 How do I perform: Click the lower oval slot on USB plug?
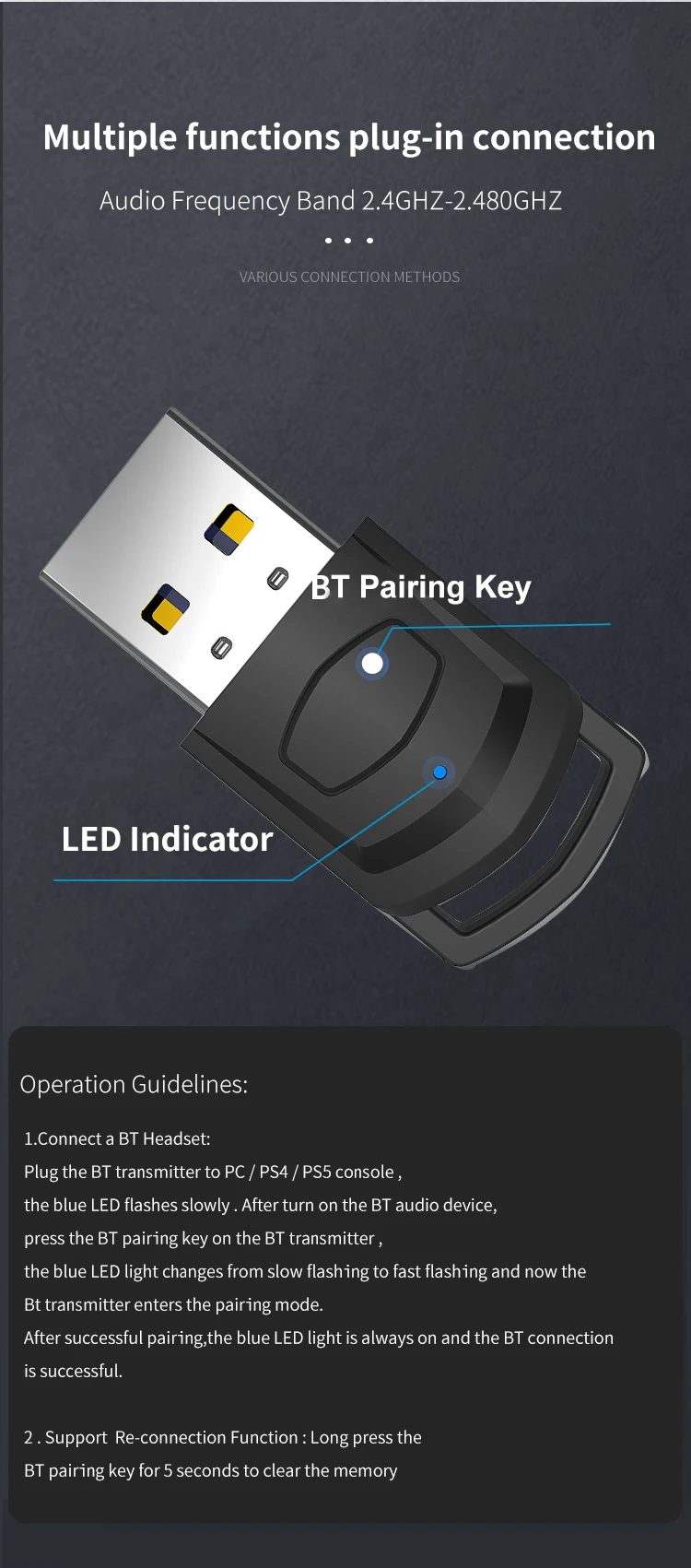[221, 647]
